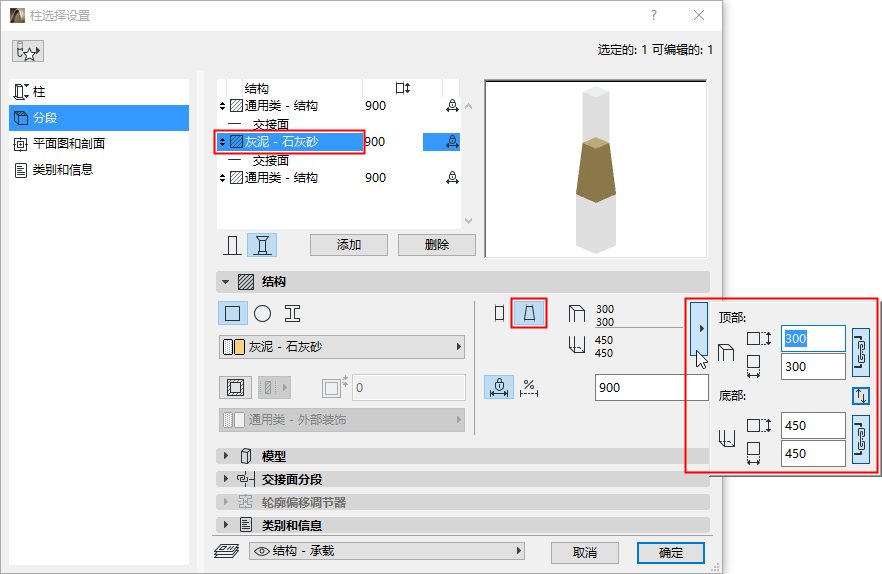Image resolution: width=882 pixels, height=574 pixels.
Task: Toggle top dimensions chain link
Action: pyautogui.click(x=861, y=352)
